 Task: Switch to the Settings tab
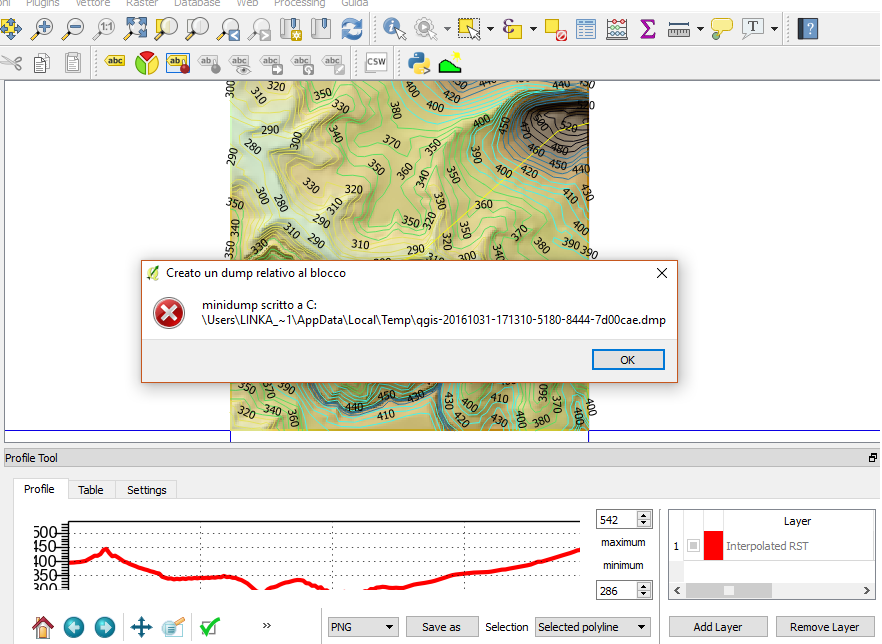[146, 490]
